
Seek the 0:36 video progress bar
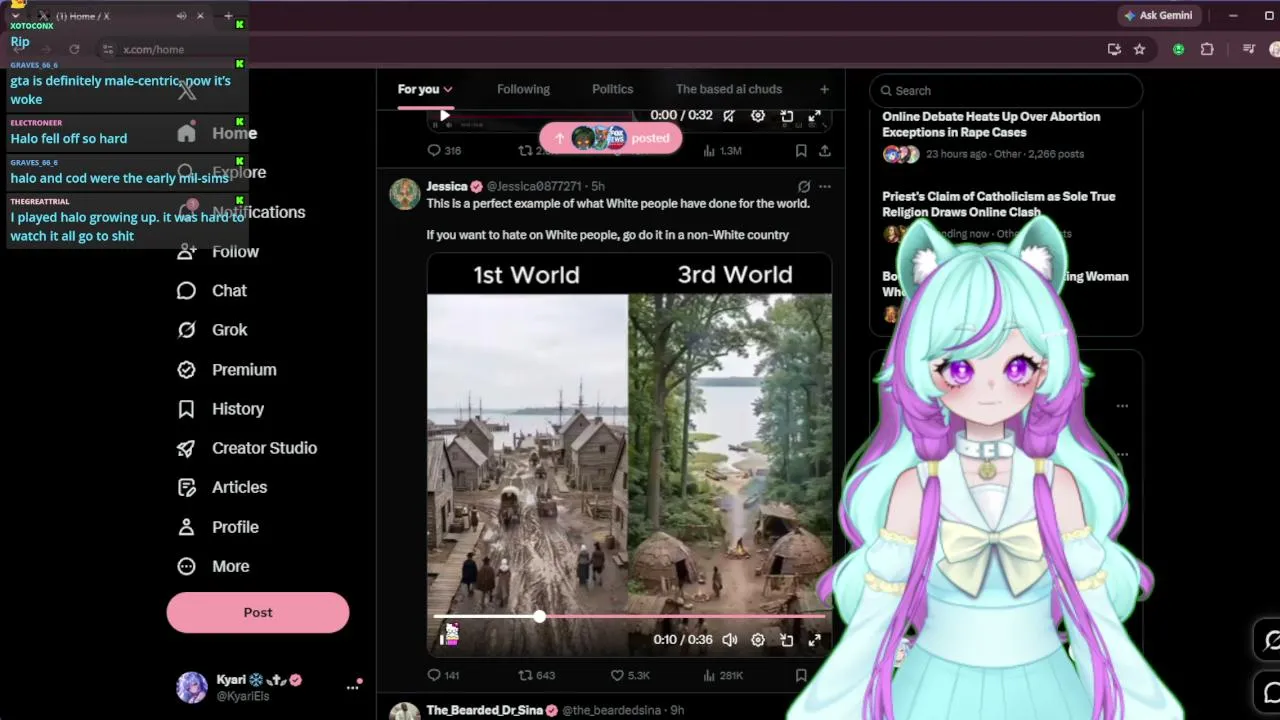coord(630,617)
